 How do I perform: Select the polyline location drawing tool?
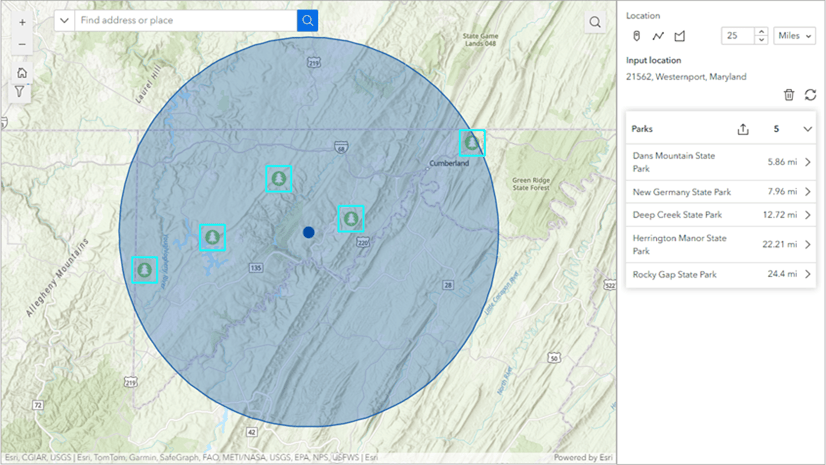tap(658, 36)
